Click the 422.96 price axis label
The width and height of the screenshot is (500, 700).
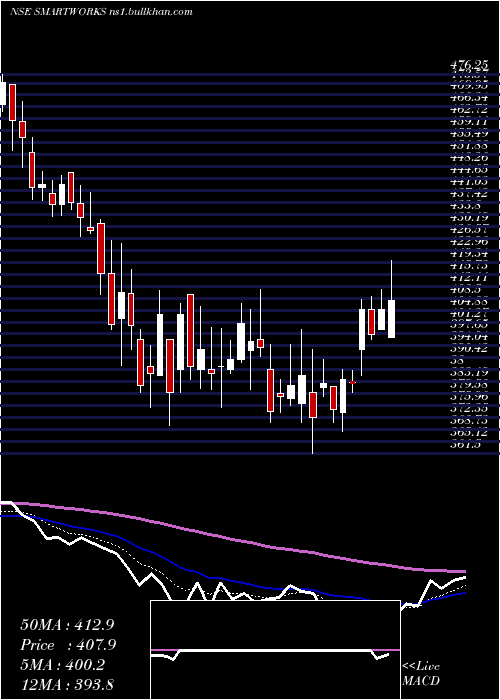469,242
